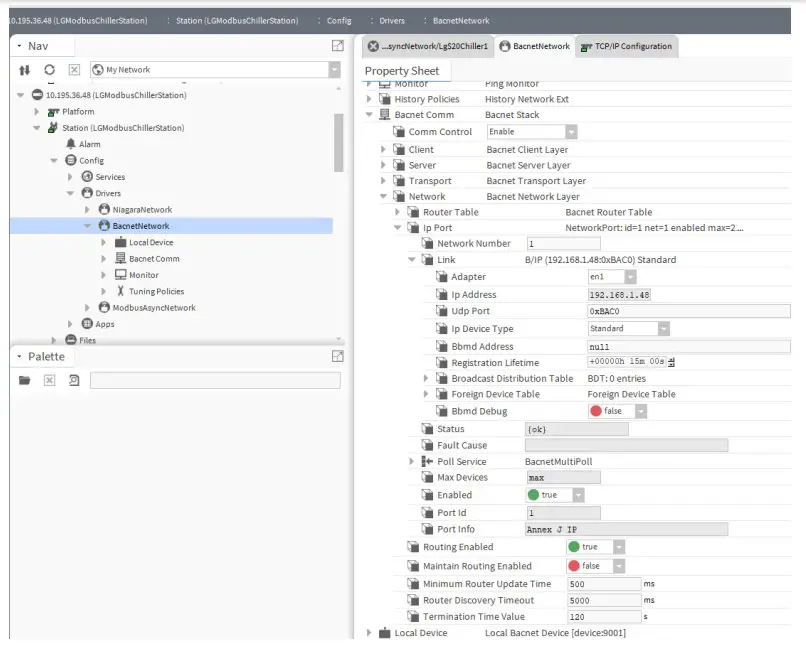The image size is (806, 656).
Task: Expand the Broadcast Distribution Table row
Action: [426, 378]
